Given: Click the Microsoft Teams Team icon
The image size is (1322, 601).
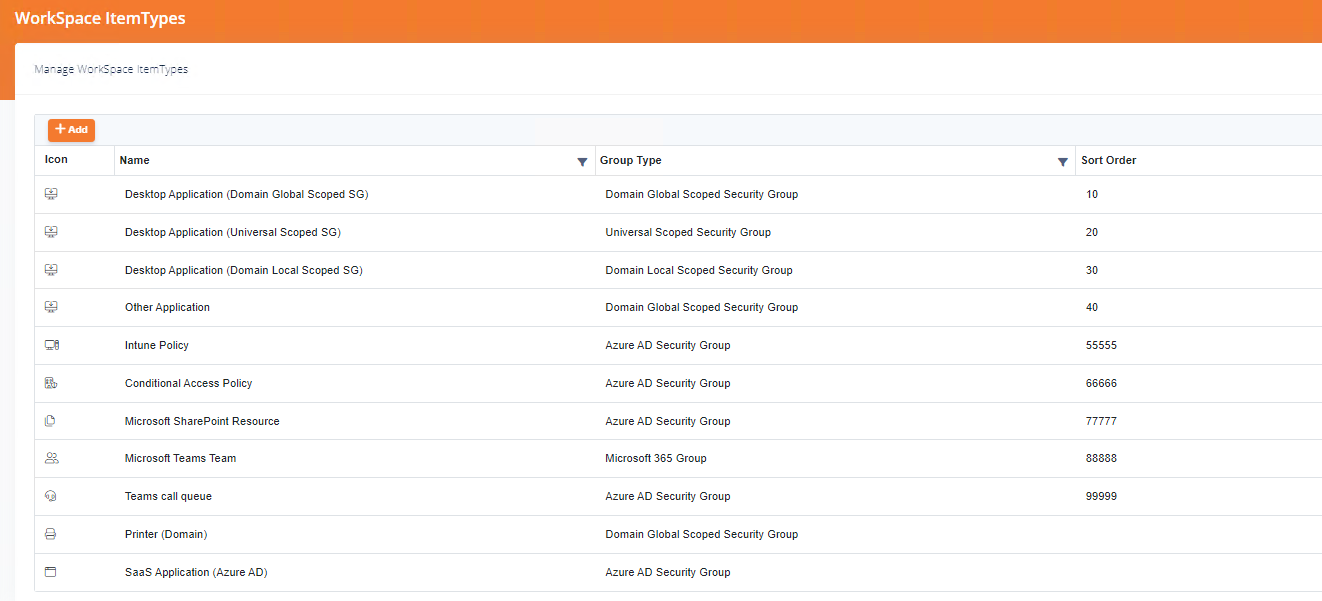Looking at the screenshot, I should coord(52,458).
